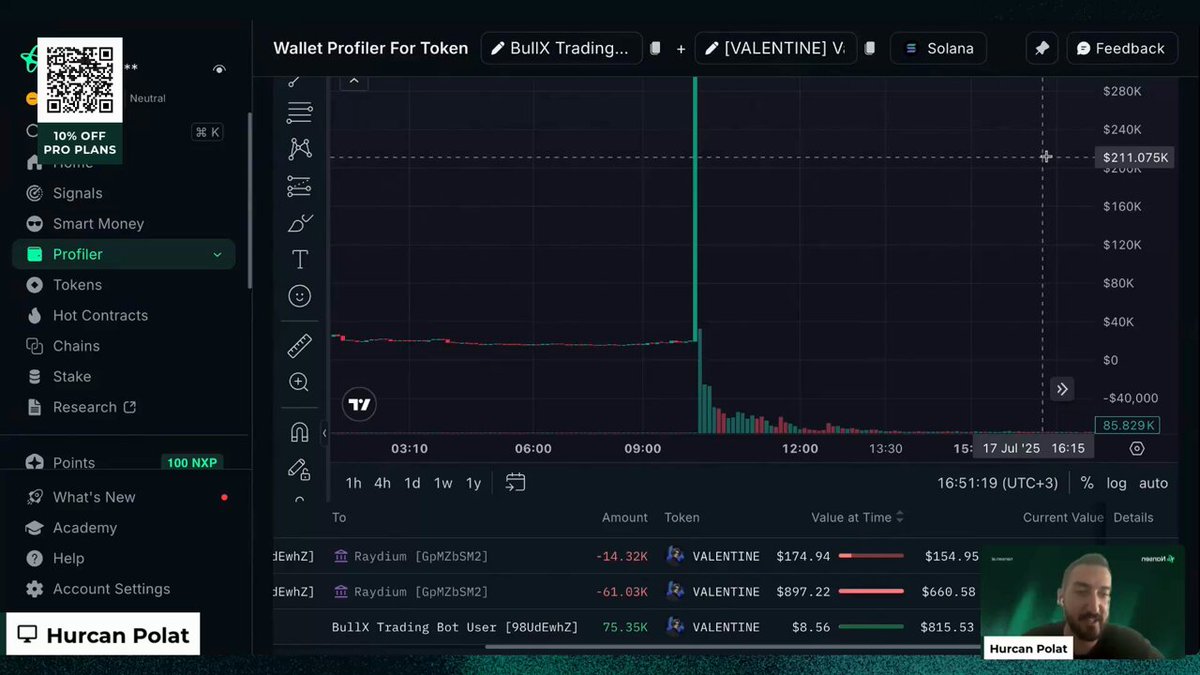Open chart settings gear near time axis

[x=1137, y=448]
